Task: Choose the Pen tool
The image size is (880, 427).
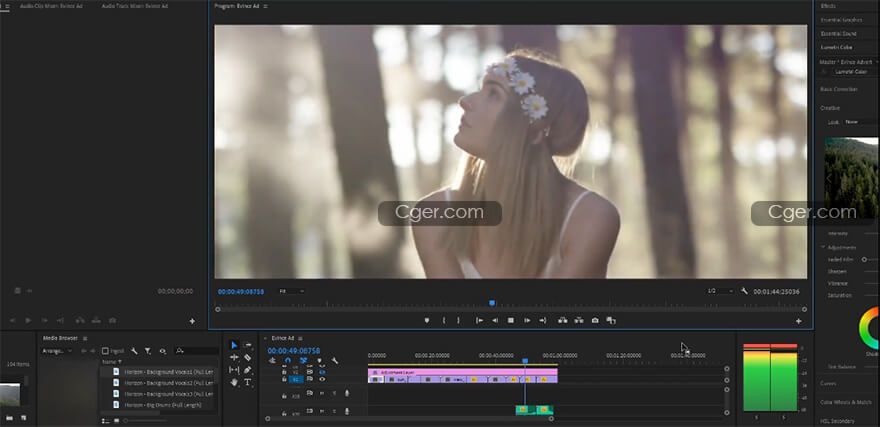Action: [248, 370]
